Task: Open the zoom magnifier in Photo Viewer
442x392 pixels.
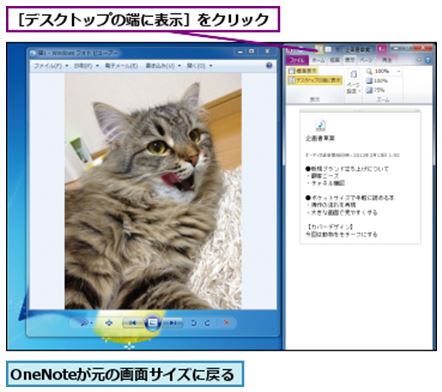Action: point(85,323)
